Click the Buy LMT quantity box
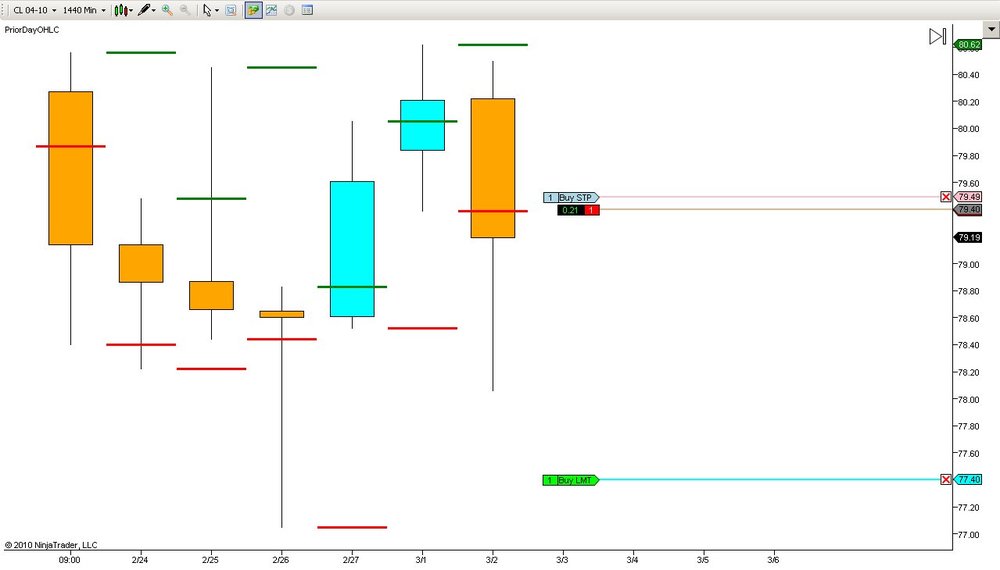The image size is (1000, 570). 550,480
